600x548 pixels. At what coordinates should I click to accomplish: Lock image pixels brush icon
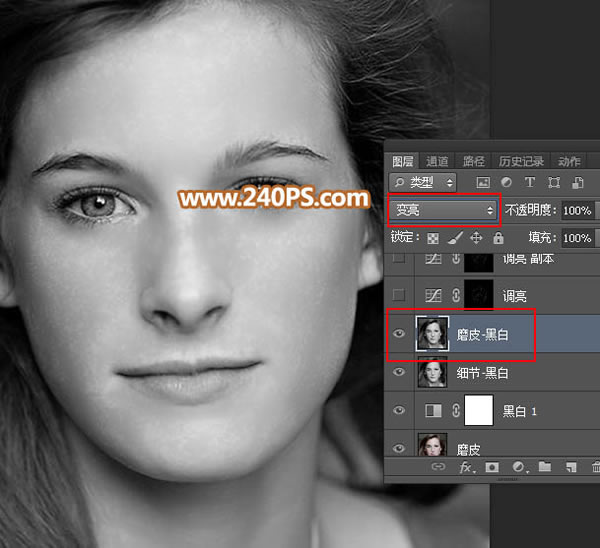click(455, 238)
